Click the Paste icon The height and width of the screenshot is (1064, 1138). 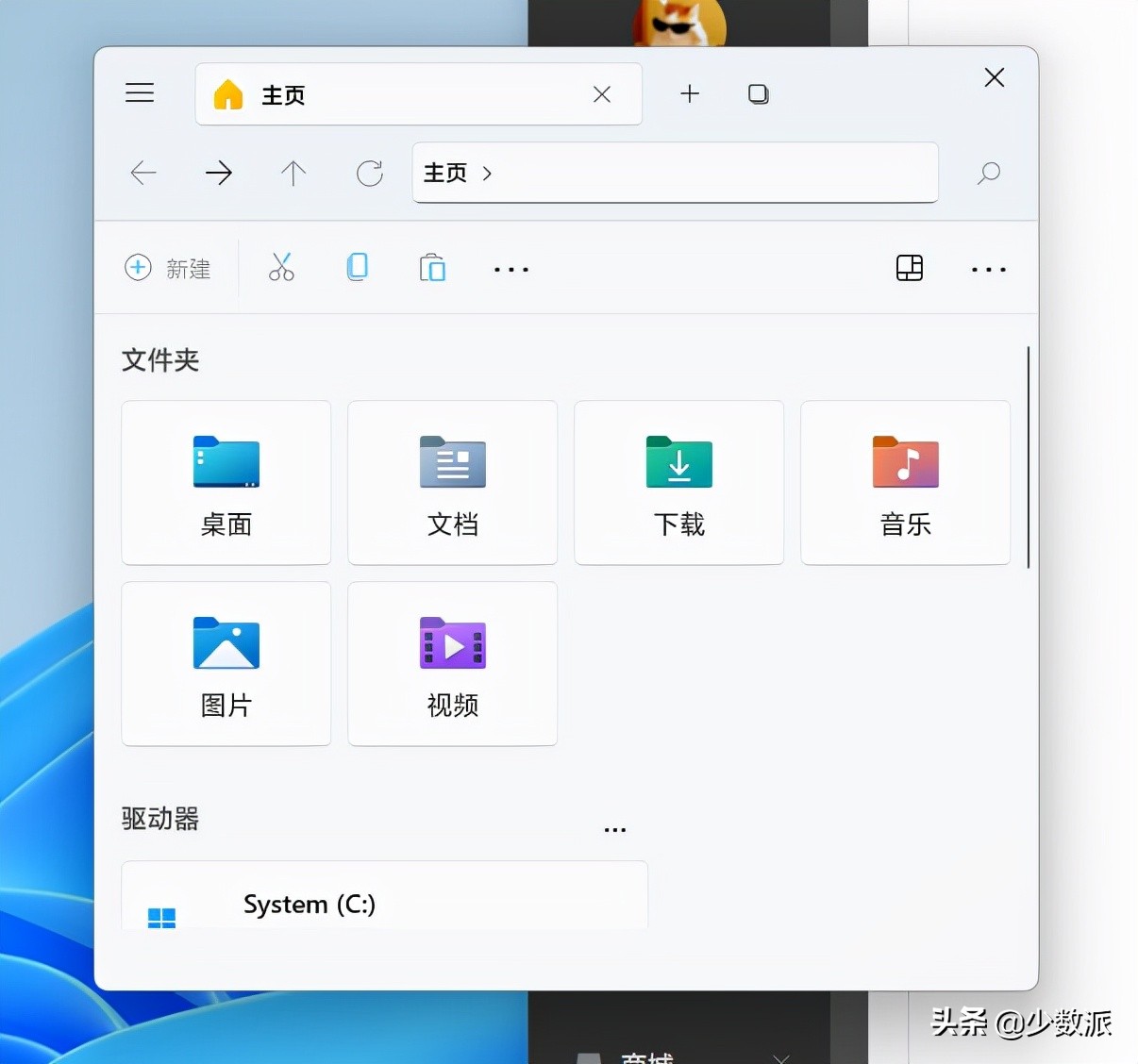(x=432, y=267)
